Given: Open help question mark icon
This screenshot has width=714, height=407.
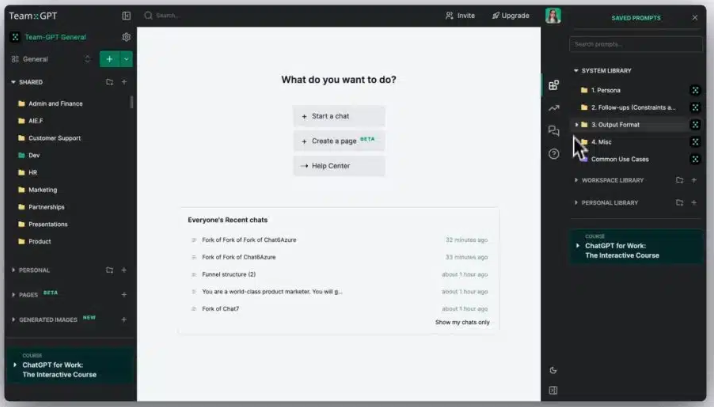Looking at the screenshot, I should click(553, 154).
